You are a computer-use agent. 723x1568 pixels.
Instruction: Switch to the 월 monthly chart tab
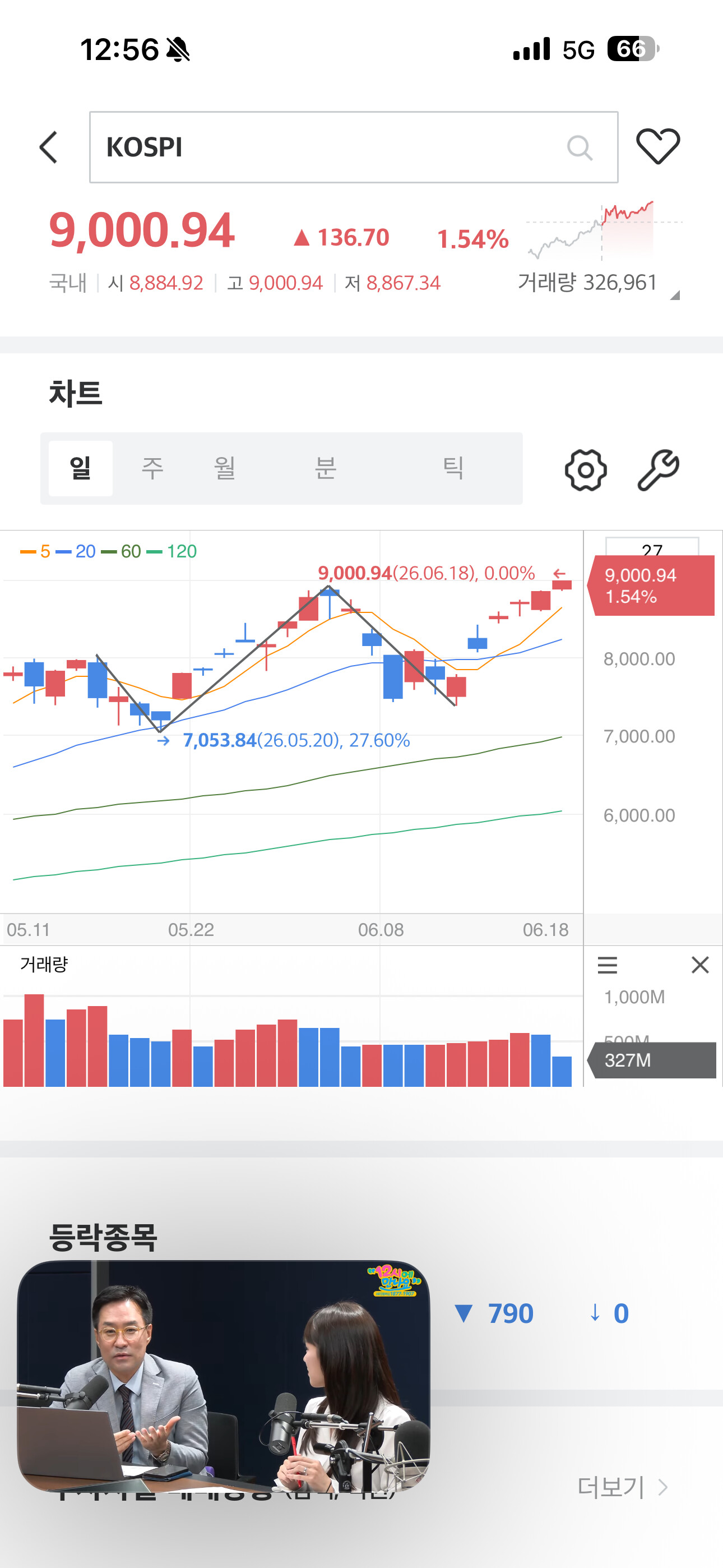coord(225,468)
